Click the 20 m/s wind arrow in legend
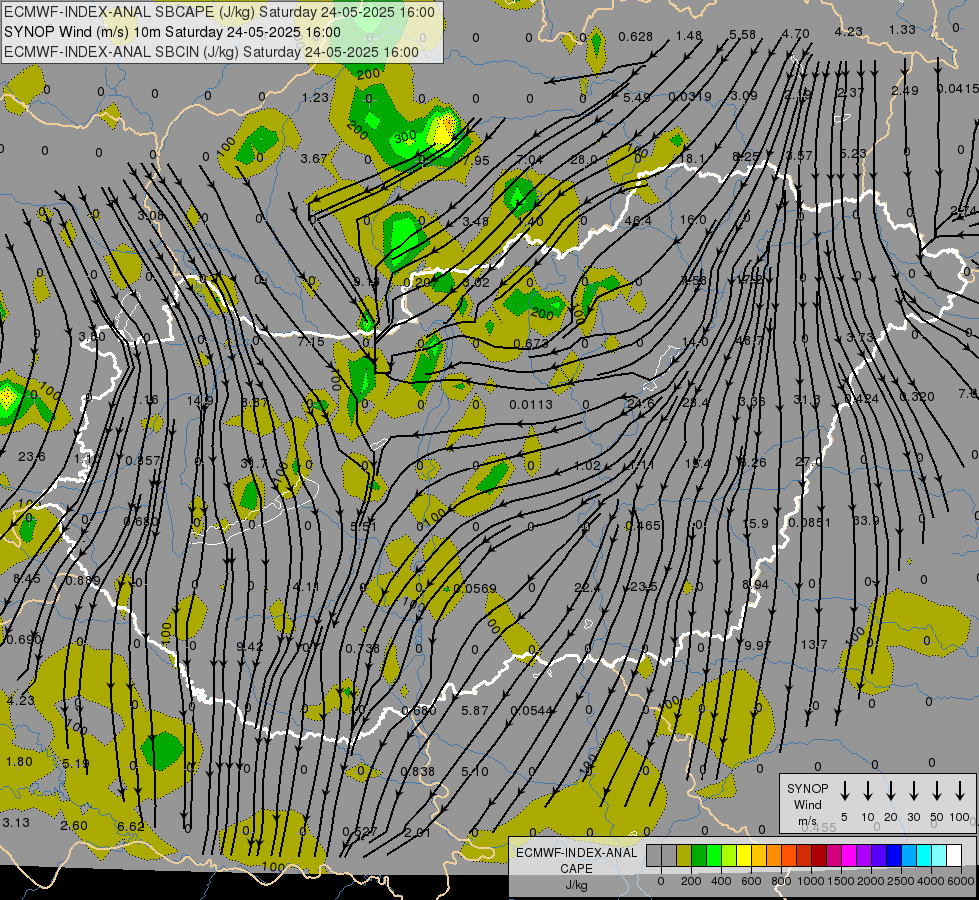The image size is (979, 900). tap(891, 791)
